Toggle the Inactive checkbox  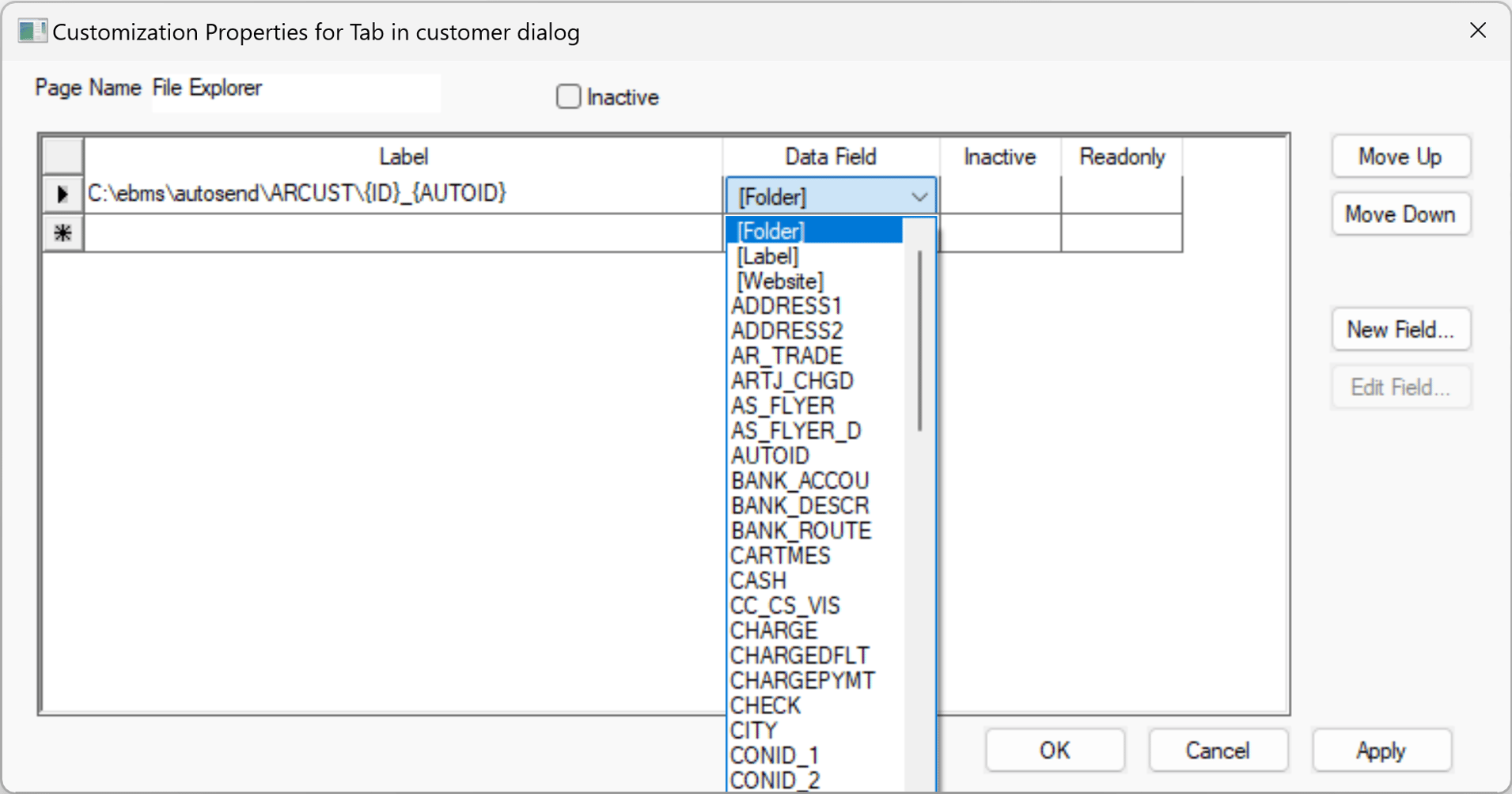pyautogui.click(x=568, y=96)
